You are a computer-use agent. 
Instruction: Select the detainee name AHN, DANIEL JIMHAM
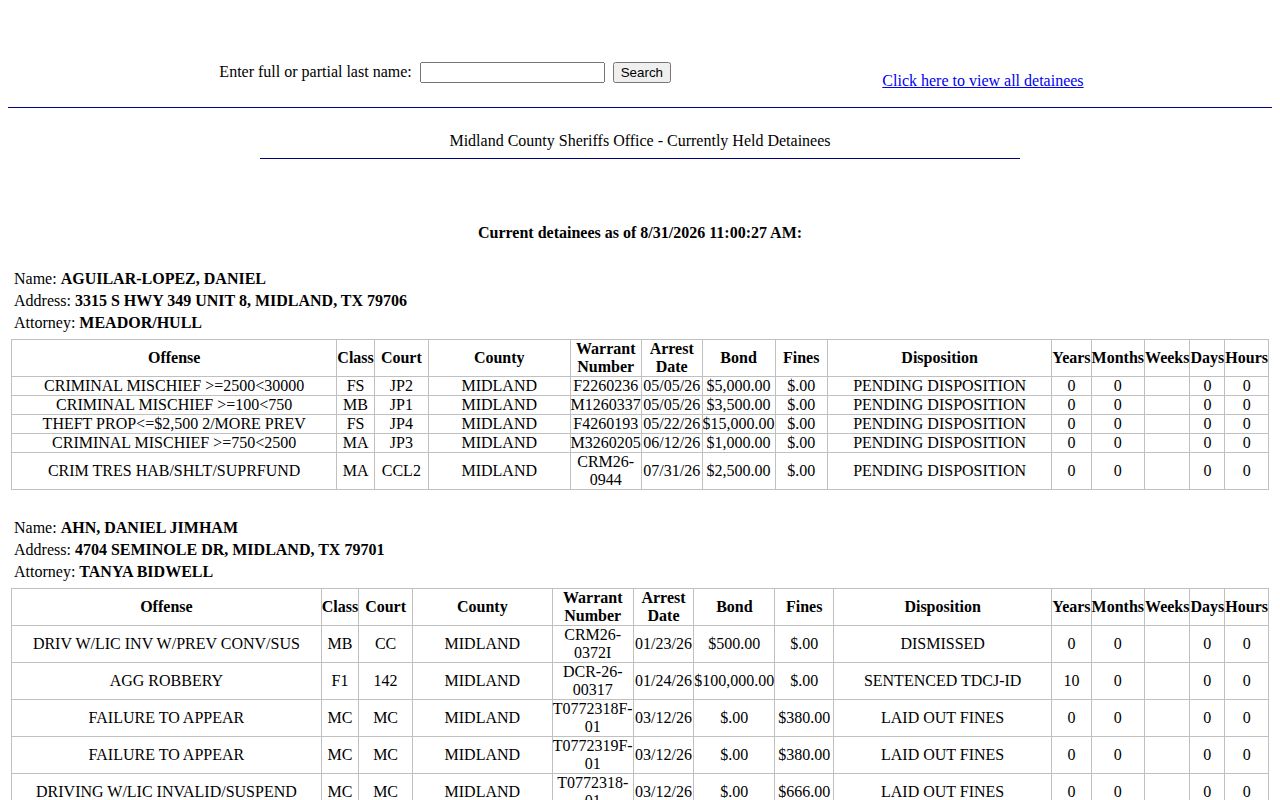coord(149,528)
